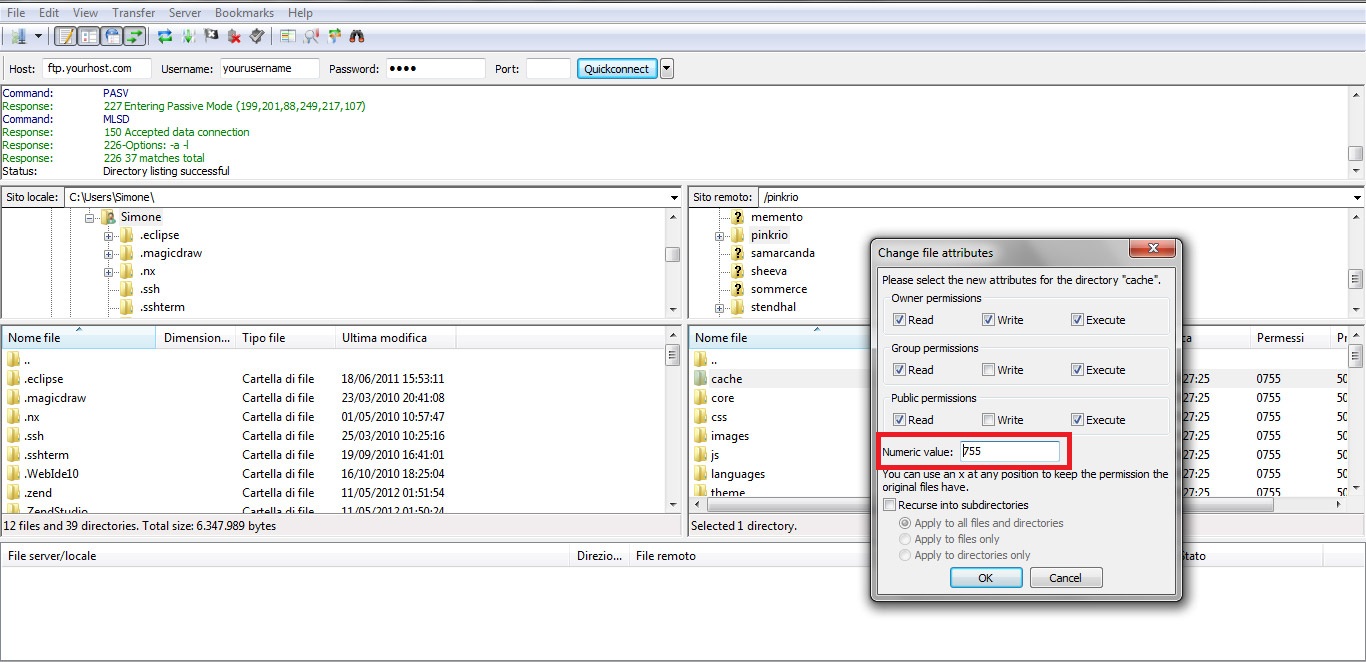This screenshot has height=662, width=1366.
Task: Collapse the Simone folder tree
Action: click(91, 216)
